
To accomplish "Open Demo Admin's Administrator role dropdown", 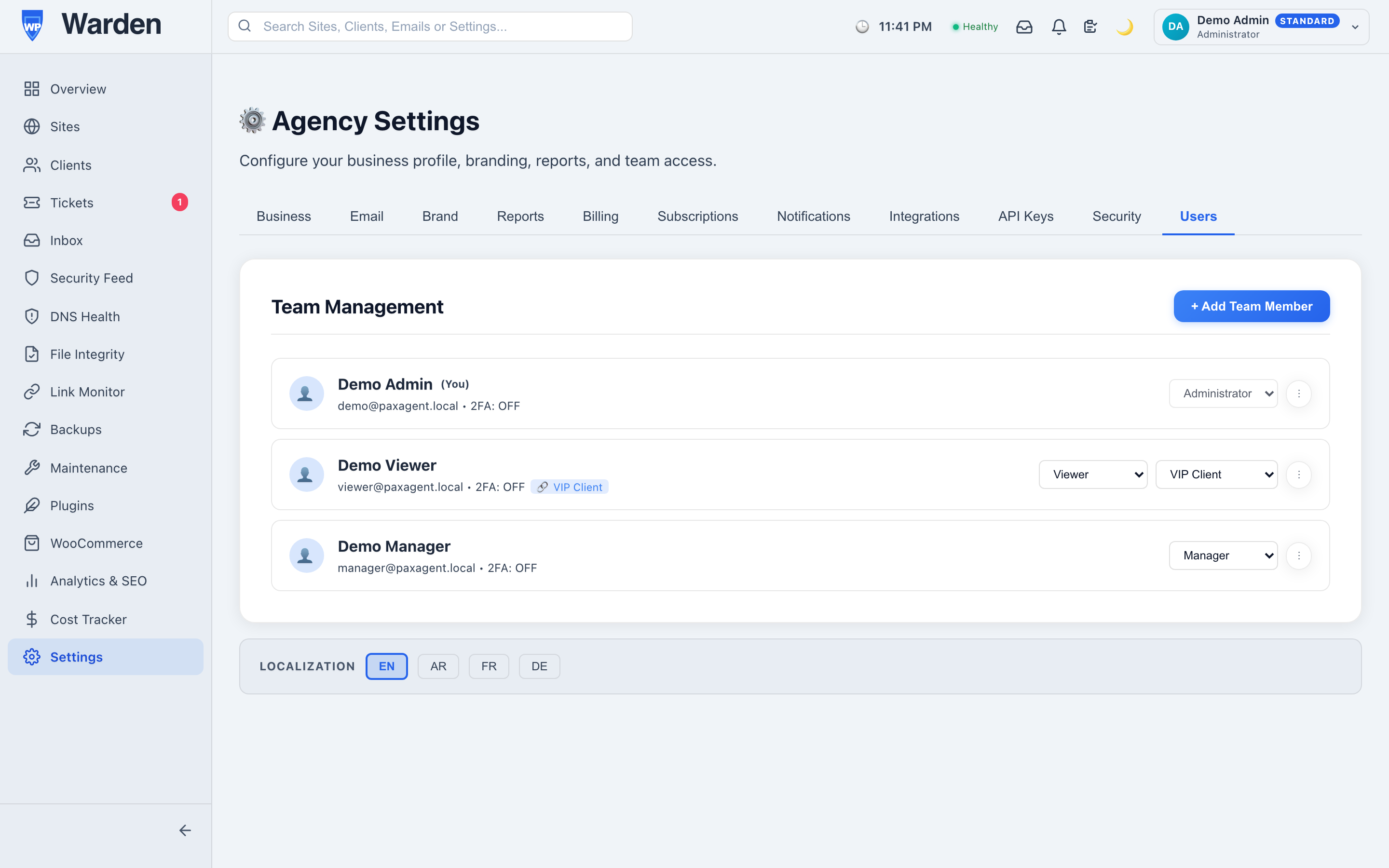I will tap(1223, 394).
